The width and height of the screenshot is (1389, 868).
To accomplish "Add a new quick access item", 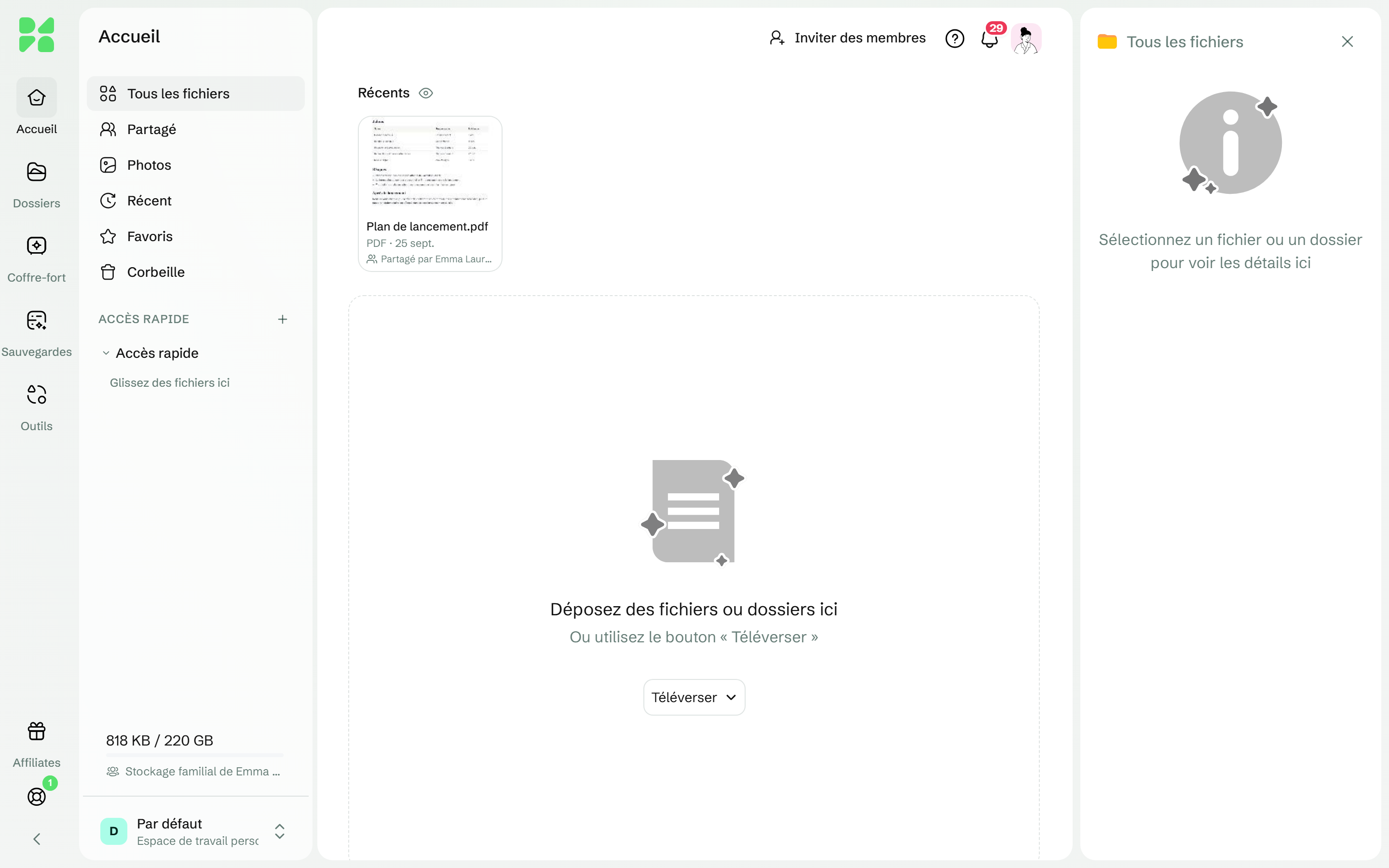I will pyautogui.click(x=283, y=319).
